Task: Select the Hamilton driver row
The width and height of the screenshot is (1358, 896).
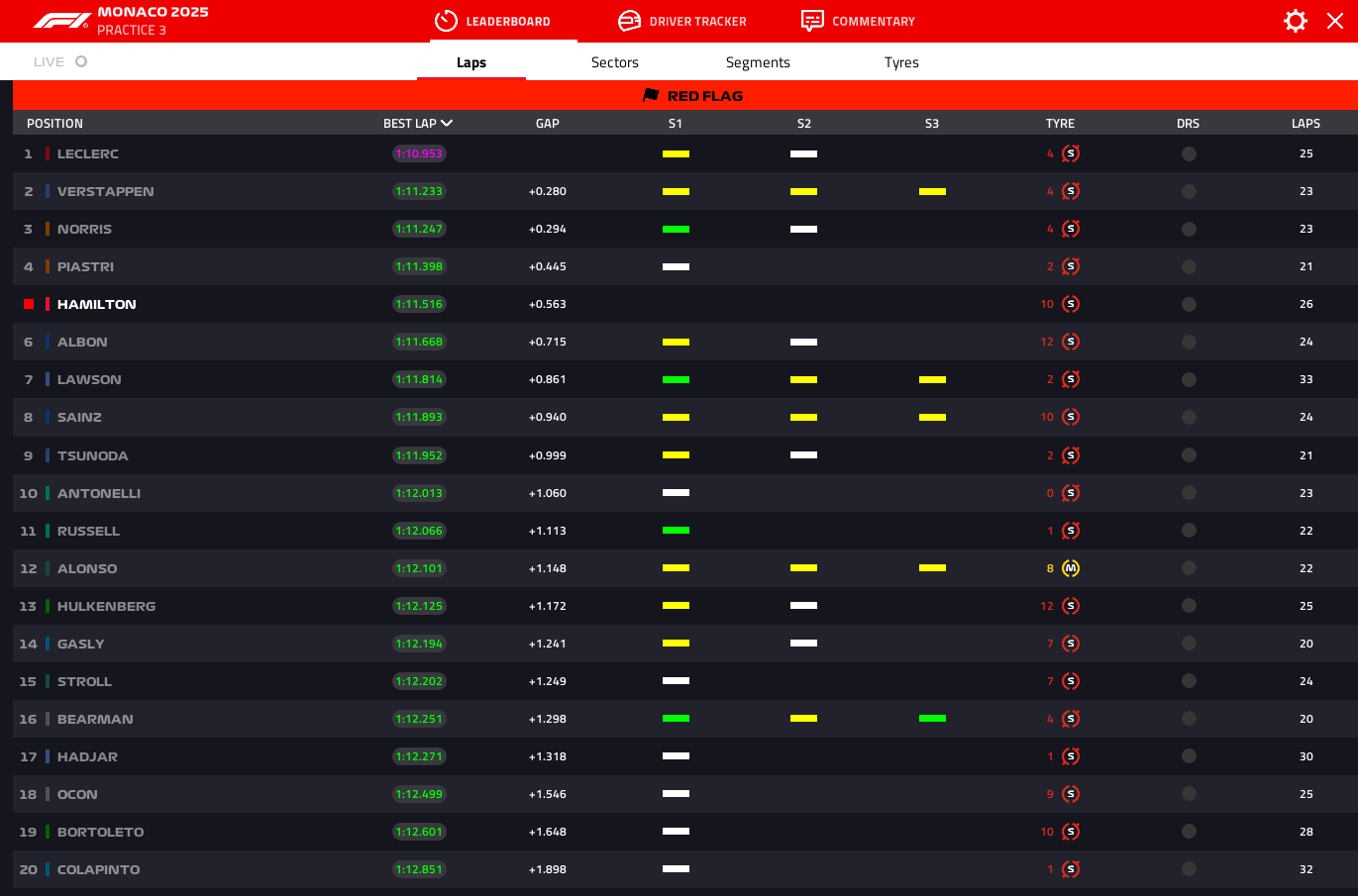Action: click(685, 304)
